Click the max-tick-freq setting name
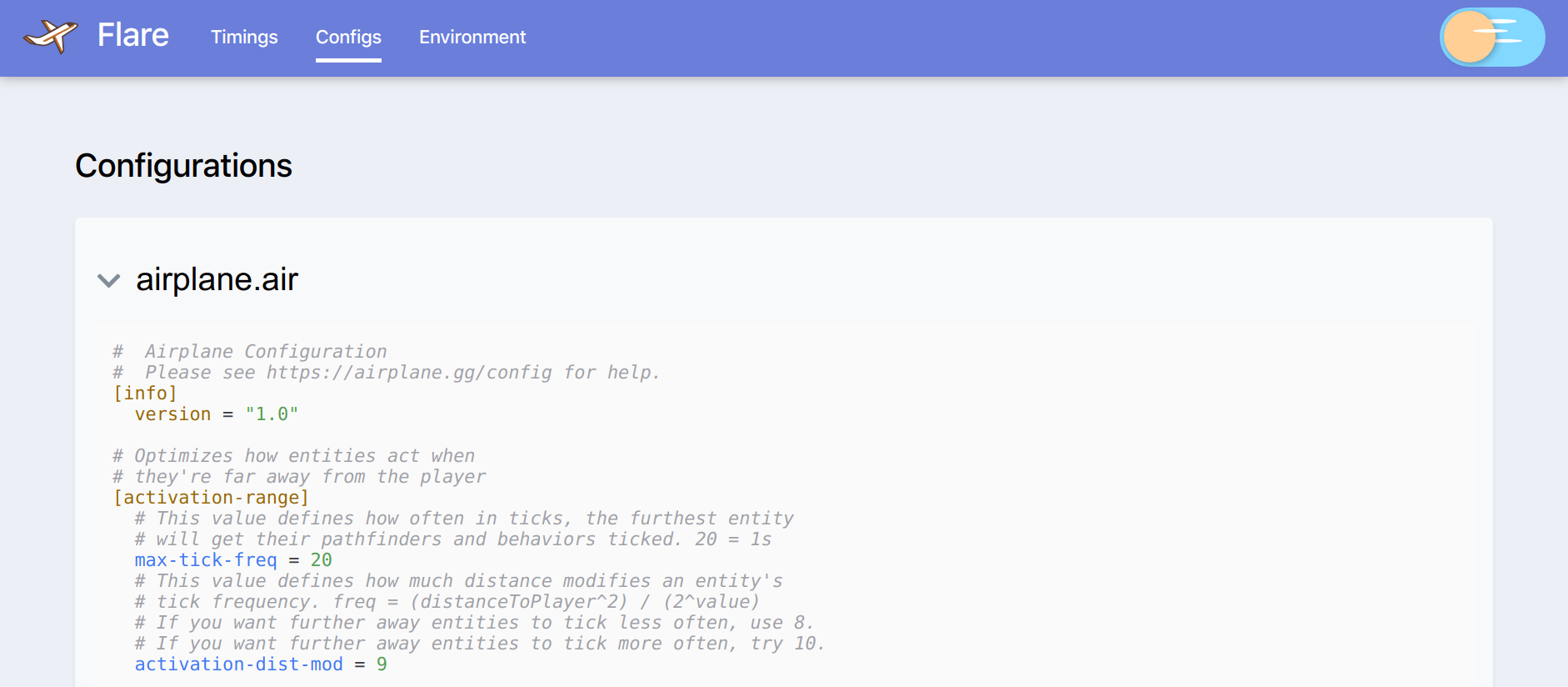 pos(206,560)
